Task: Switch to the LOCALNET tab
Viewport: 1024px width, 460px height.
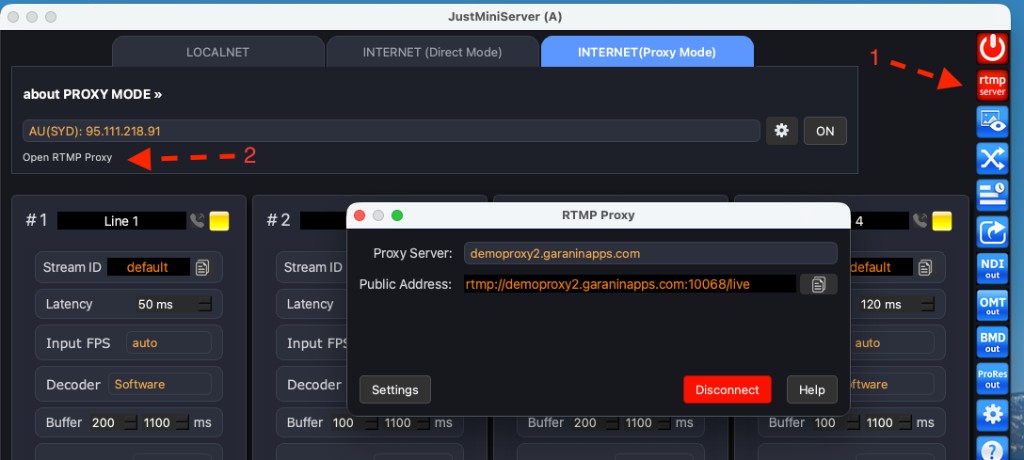Action: point(218,52)
